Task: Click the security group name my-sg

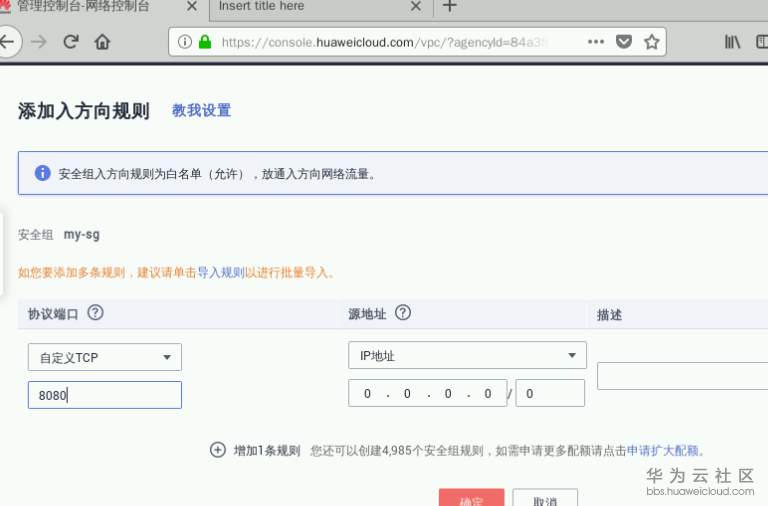Action: [82, 235]
